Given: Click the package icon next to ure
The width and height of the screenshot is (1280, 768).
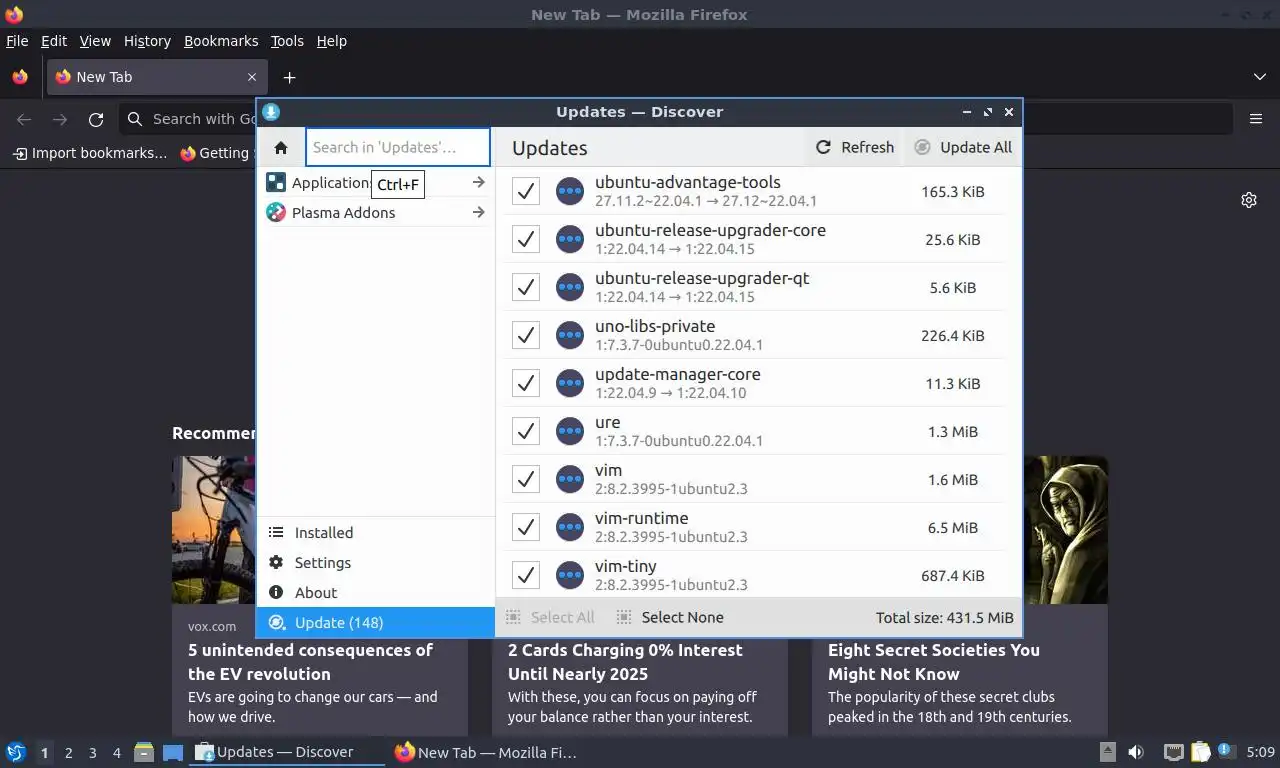Looking at the screenshot, I should [x=570, y=431].
